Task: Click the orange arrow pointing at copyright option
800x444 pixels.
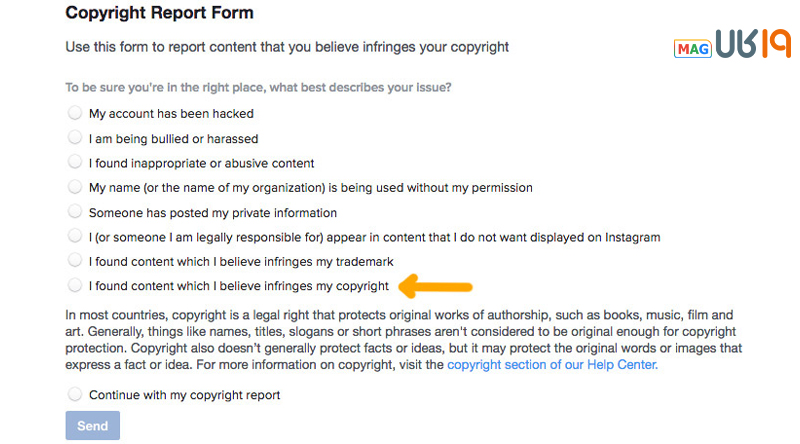Action: pyautogui.click(x=435, y=286)
